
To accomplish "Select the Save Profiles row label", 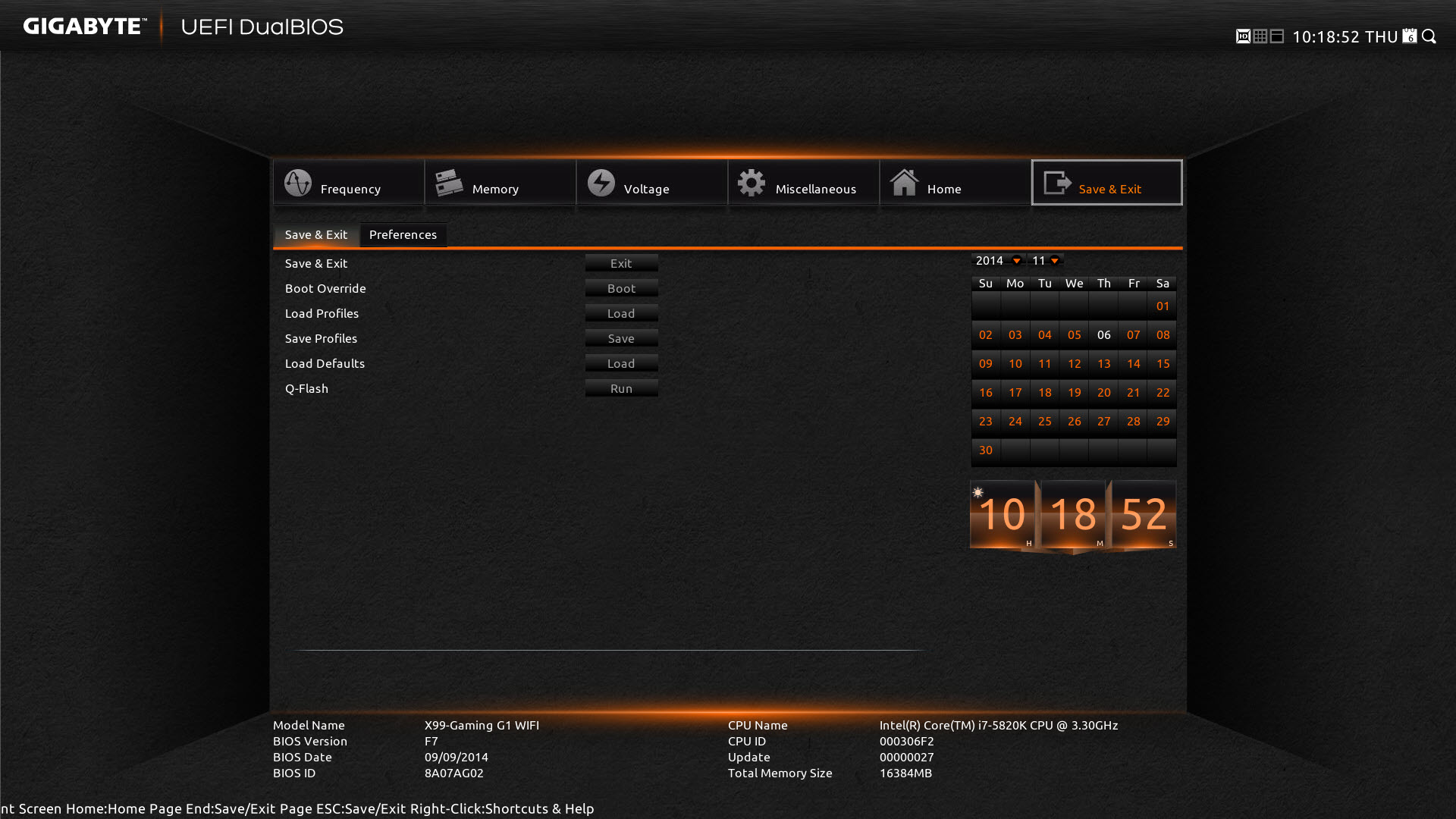I will click(x=321, y=338).
